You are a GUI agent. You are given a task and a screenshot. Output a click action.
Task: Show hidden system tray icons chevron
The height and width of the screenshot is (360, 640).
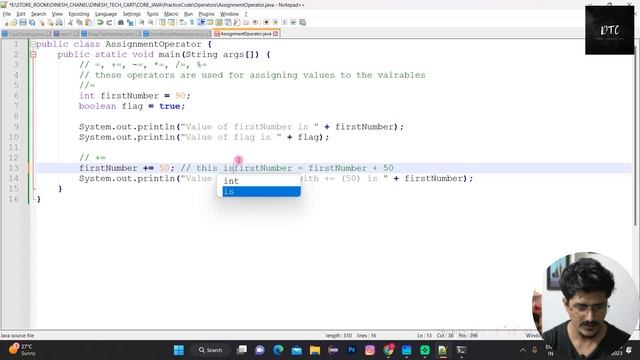pyautogui.click(x=522, y=350)
